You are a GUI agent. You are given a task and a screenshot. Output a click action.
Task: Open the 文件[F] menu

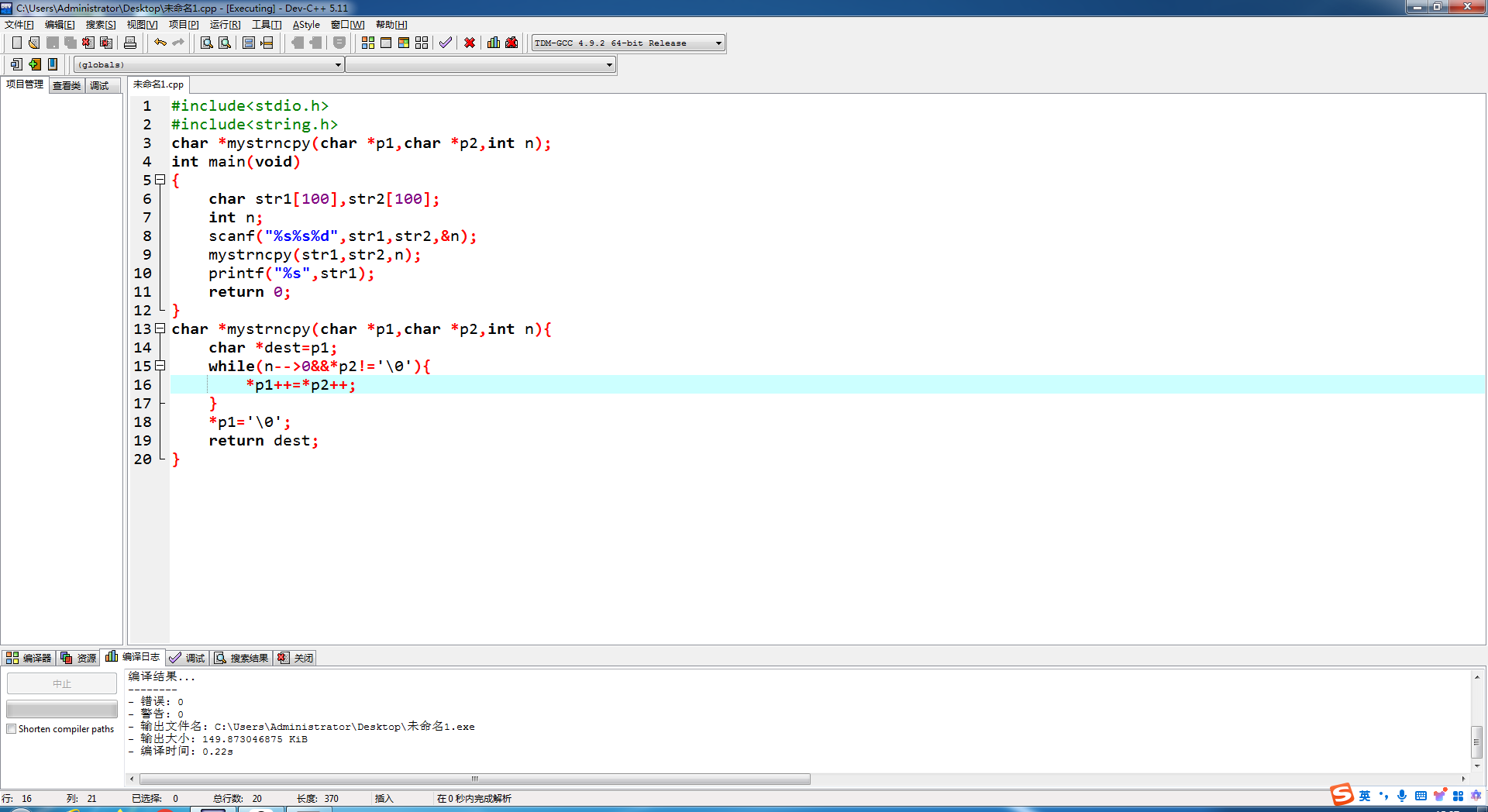click(19, 25)
